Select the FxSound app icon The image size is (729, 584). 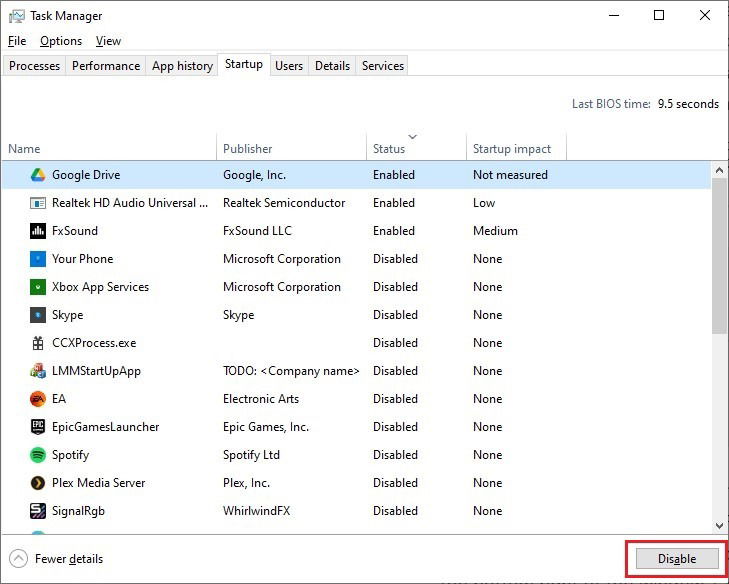point(38,231)
